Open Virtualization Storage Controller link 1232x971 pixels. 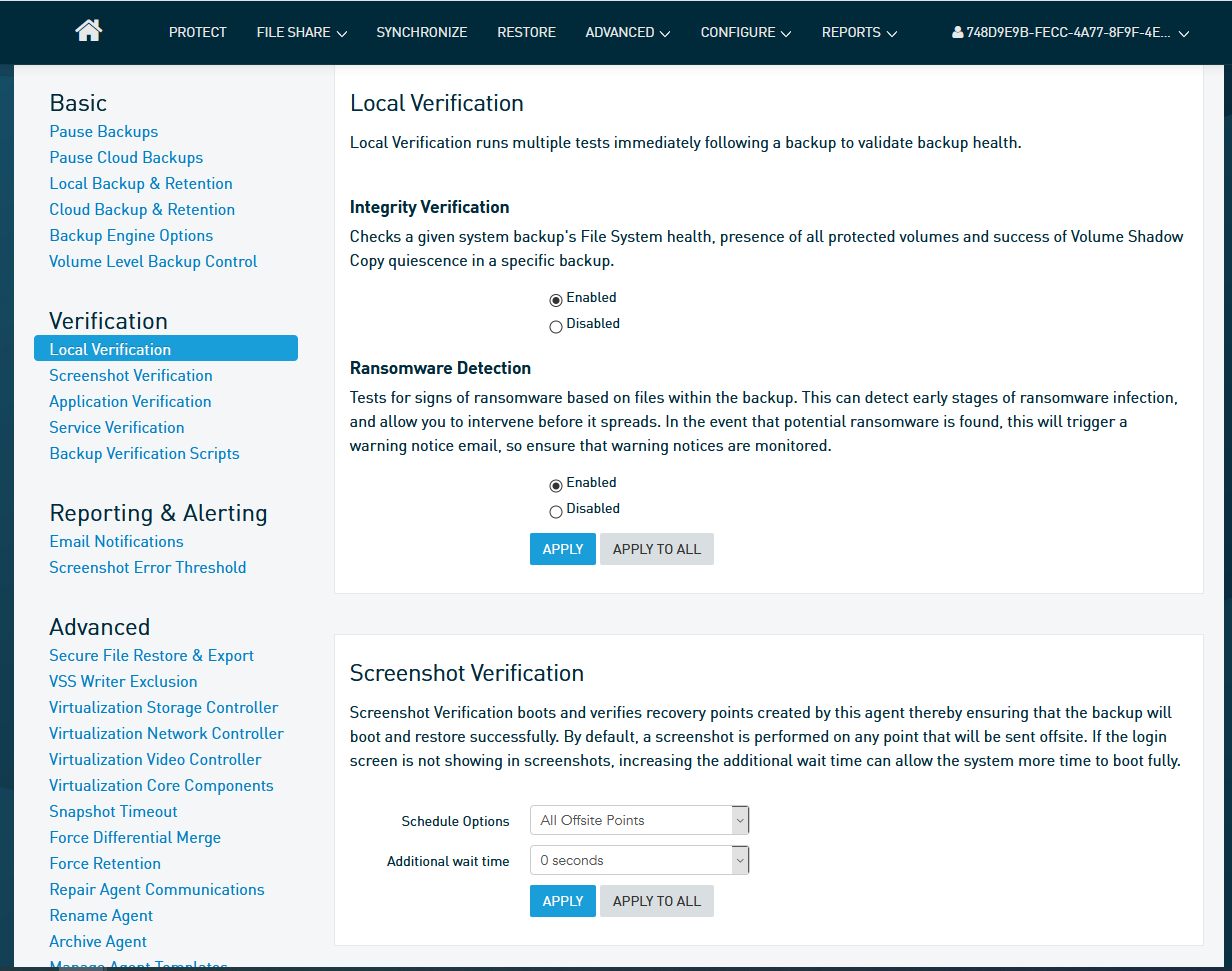[164, 707]
